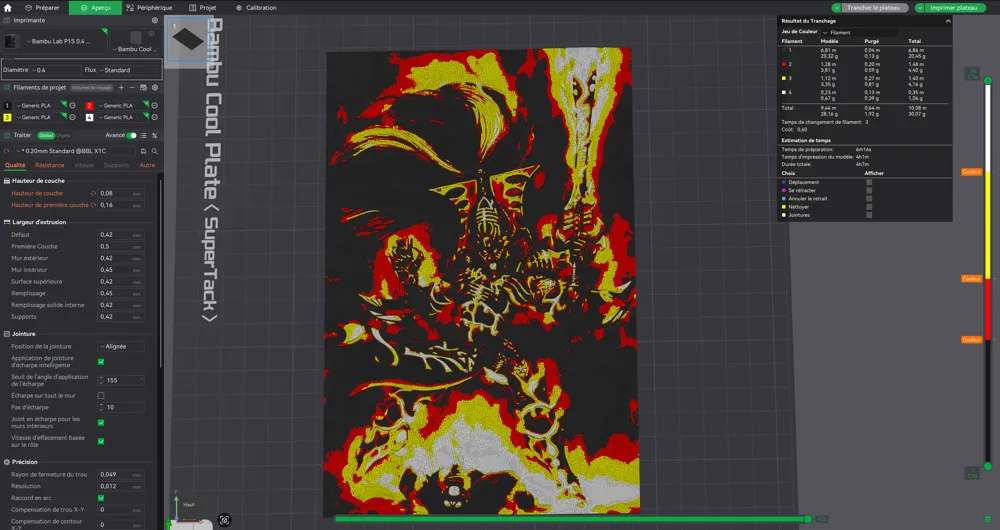Open printer settings gear in Imprimante section
The height and width of the screenshot is (530, 1000).
click(x=154, y=20)
